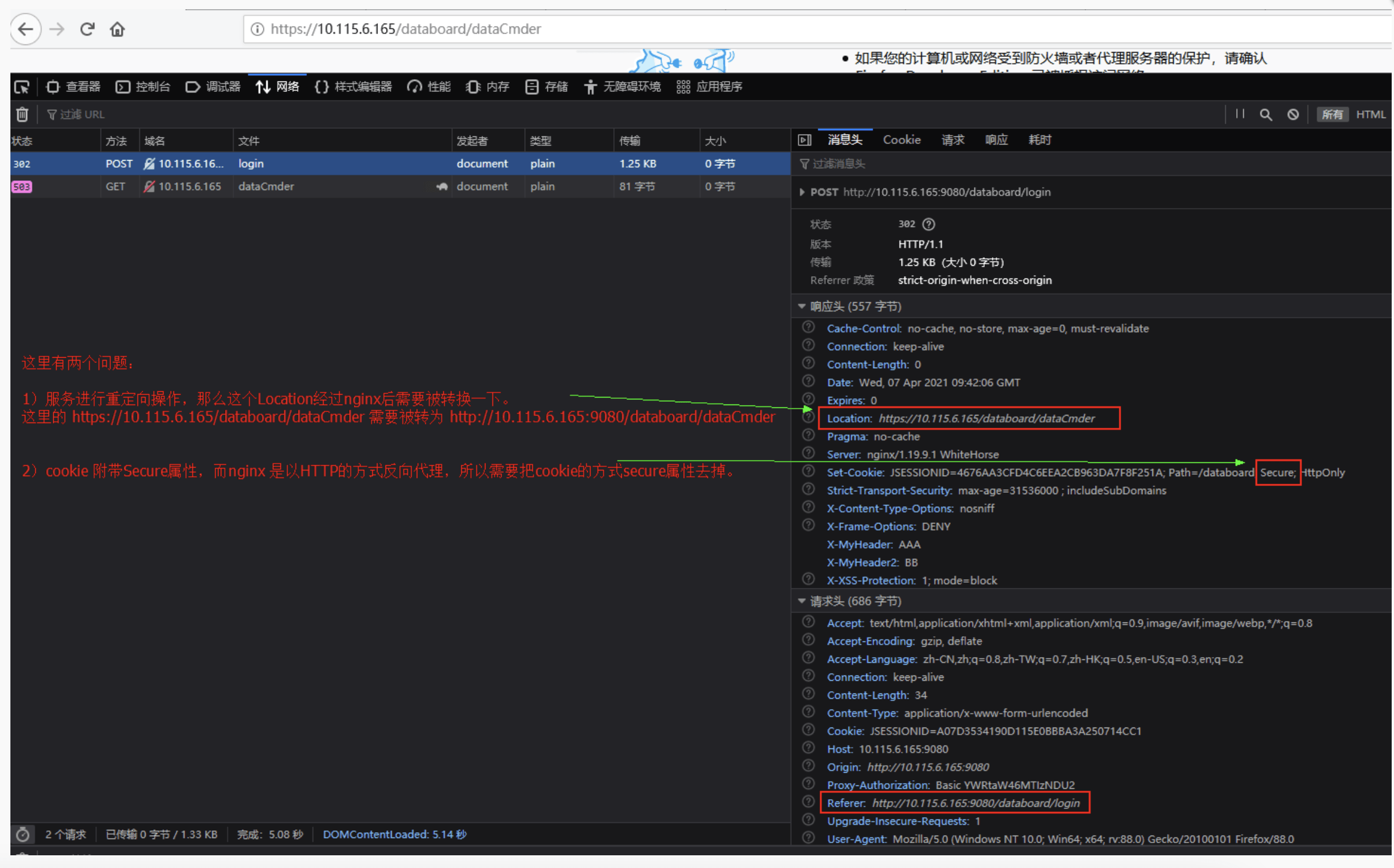The height and width of the screenshot is (868, 1394).
Task: Click the help icon next to status 302
Action: tap(929, 224)
